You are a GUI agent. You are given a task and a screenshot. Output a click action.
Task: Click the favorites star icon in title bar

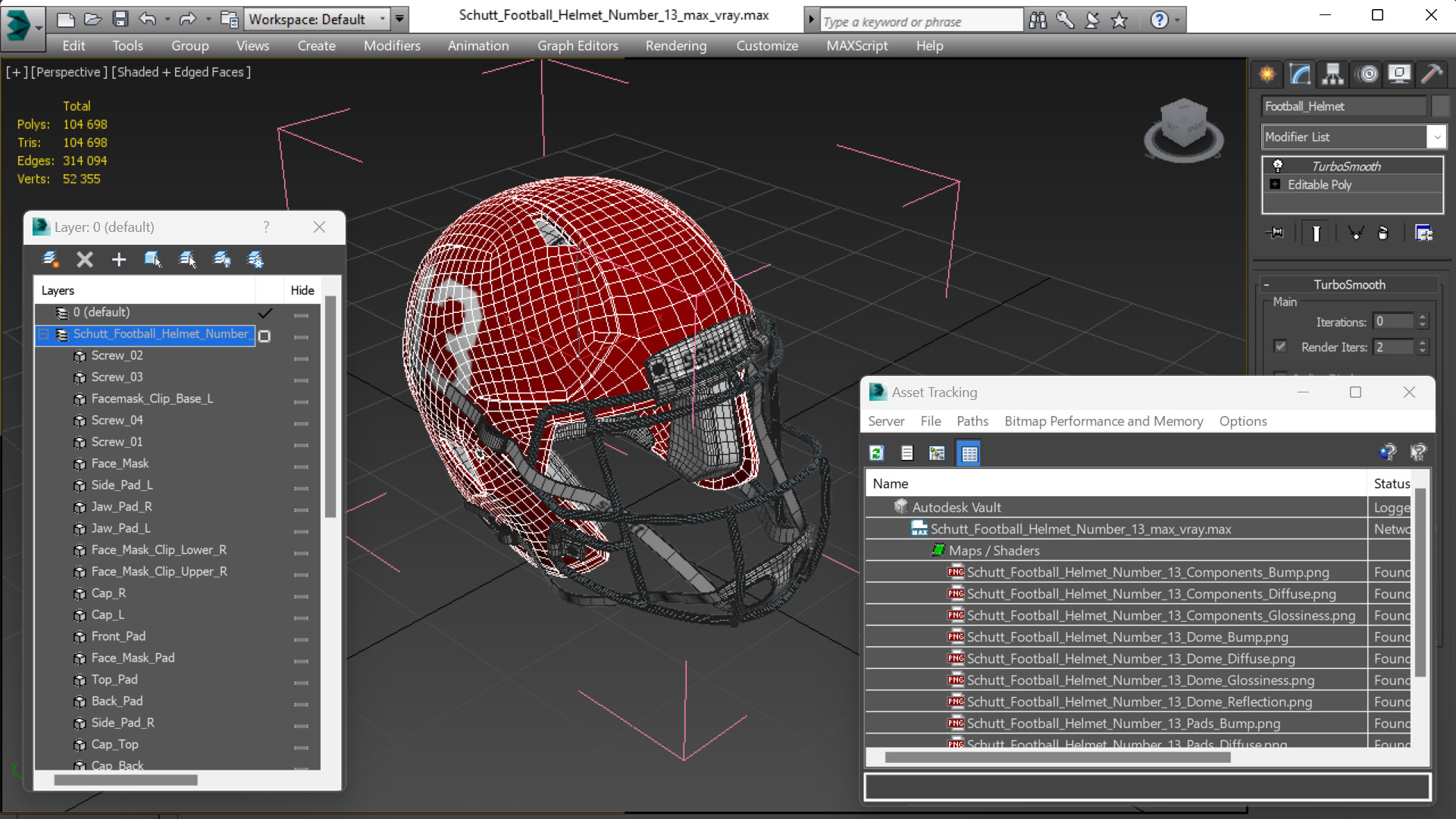(x=1119, y=20)
